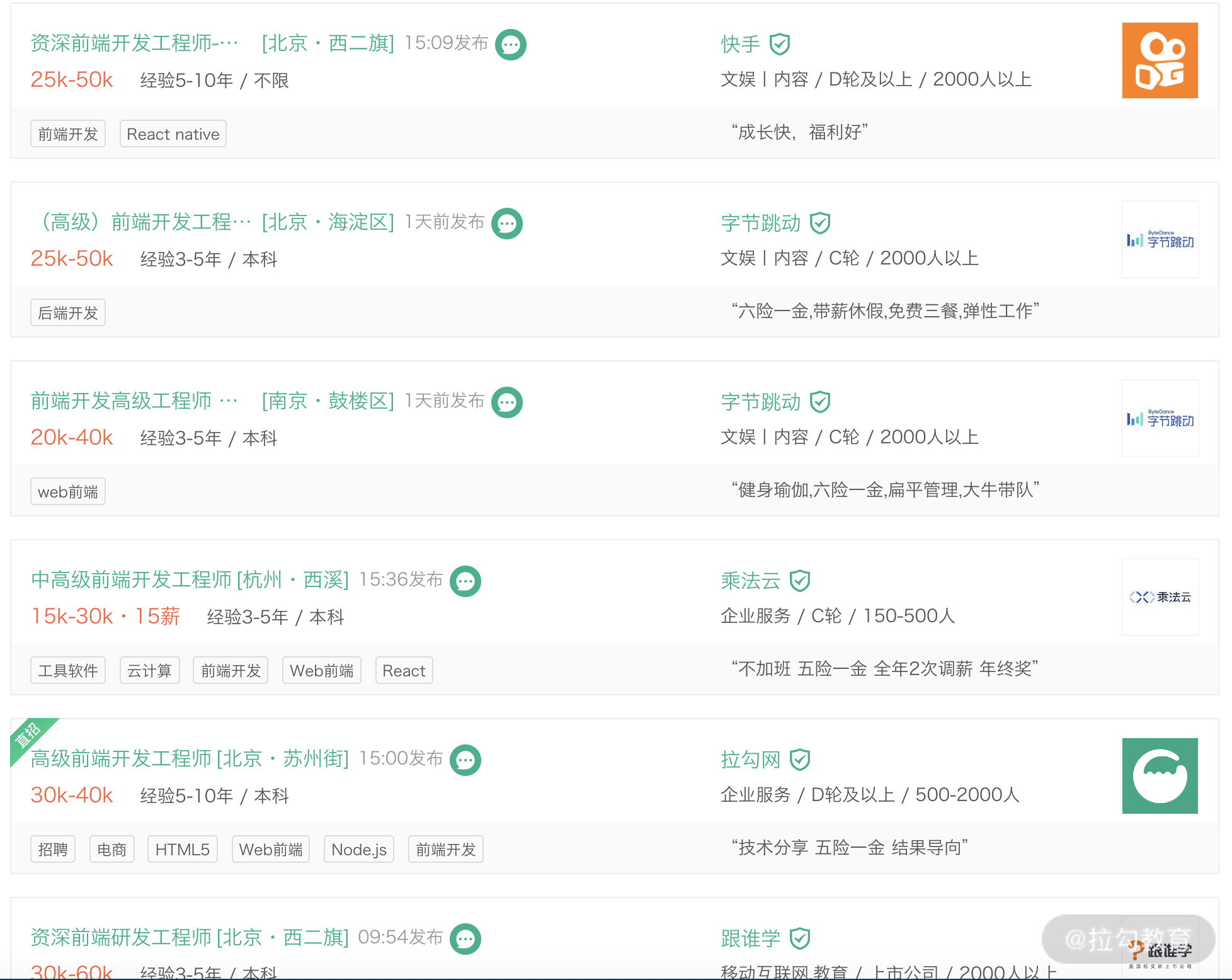Select the Node.js tag
The width and height of the screenshot is (1232, 980).
pyautogui.click(x=358, y=850)
